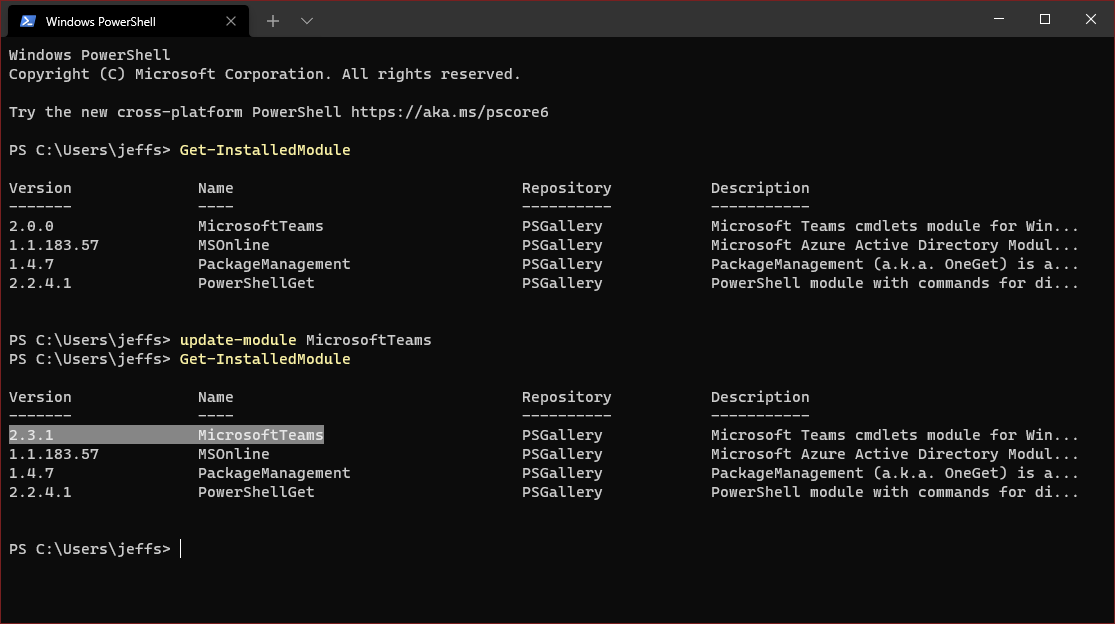This screenshot has width=1115, height=624.
Task: Click PSGallery in second table PowerShellGet row
Action: pos(562,492)
